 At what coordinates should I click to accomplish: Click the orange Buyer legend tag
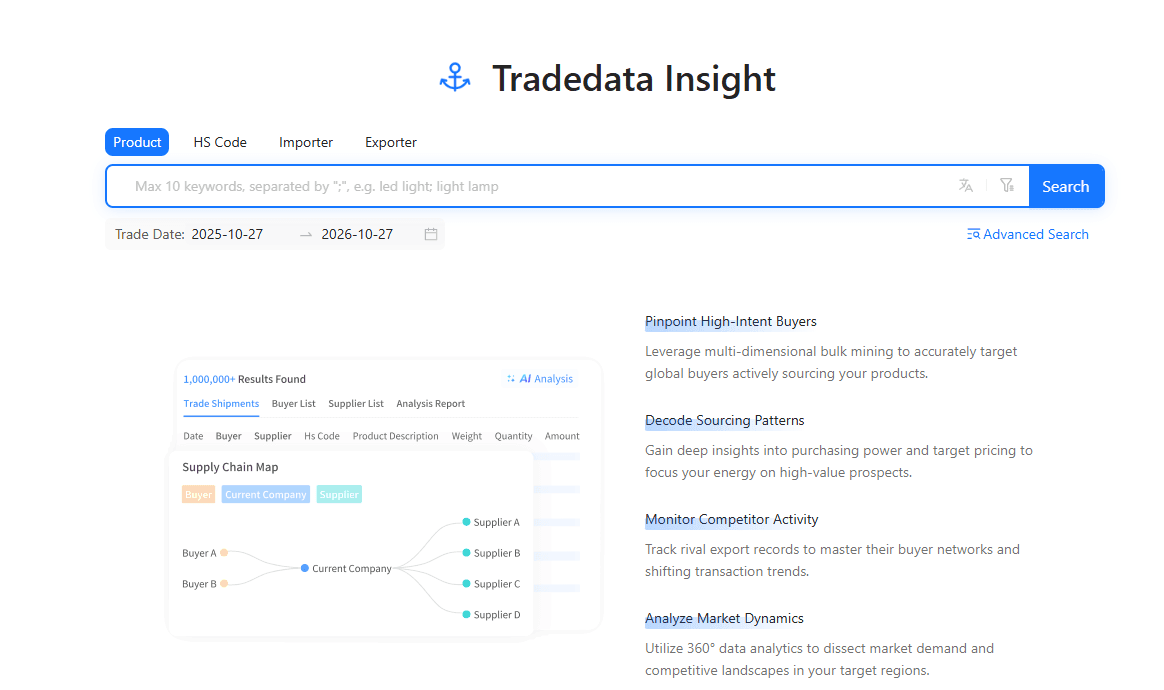pos(198,495)
